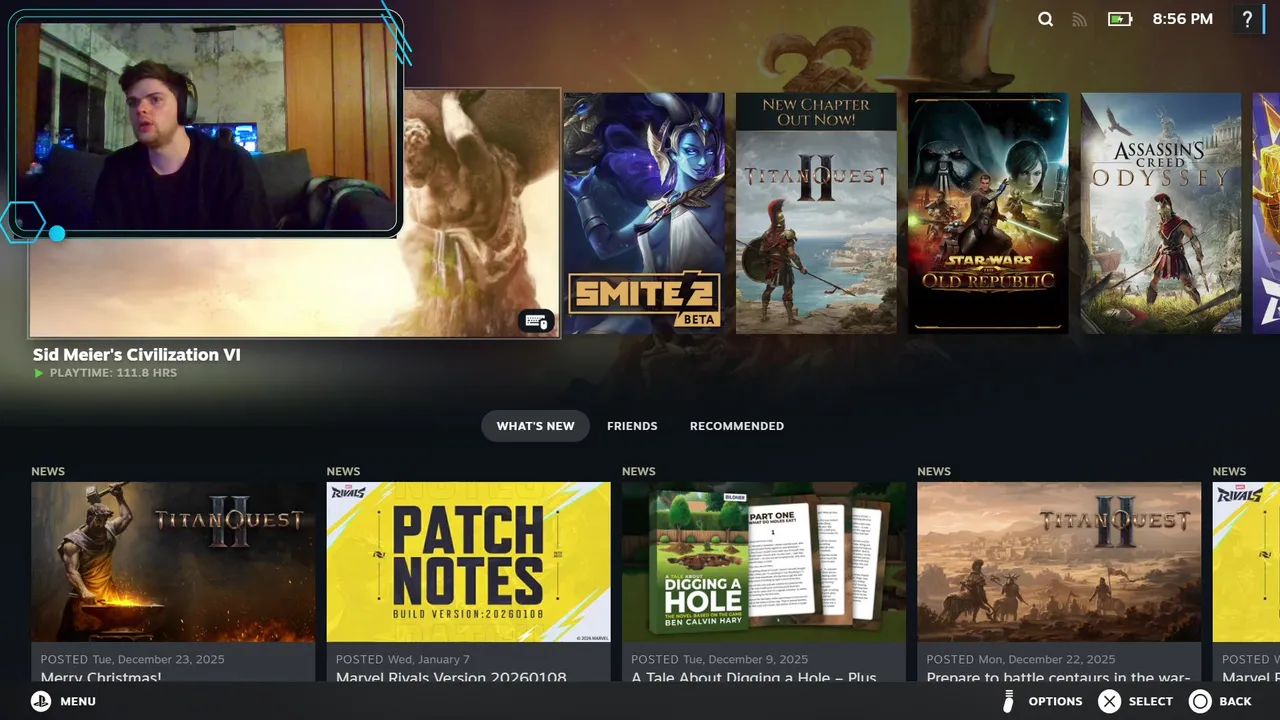Click the PlayStation logo menu icon
1280x720 pixels.
coord(40,701)
